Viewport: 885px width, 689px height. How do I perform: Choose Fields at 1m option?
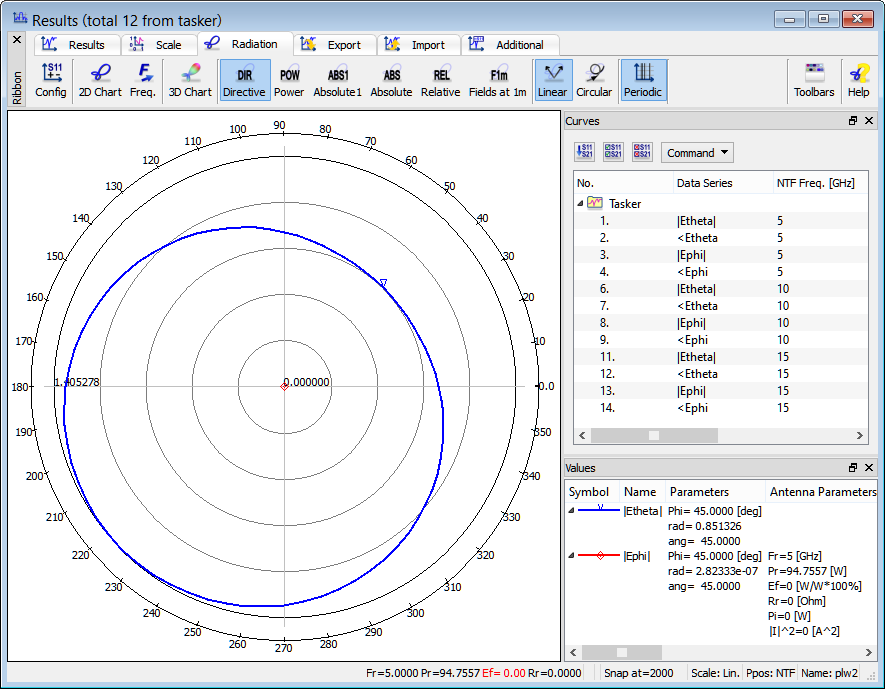pos(498,80)
